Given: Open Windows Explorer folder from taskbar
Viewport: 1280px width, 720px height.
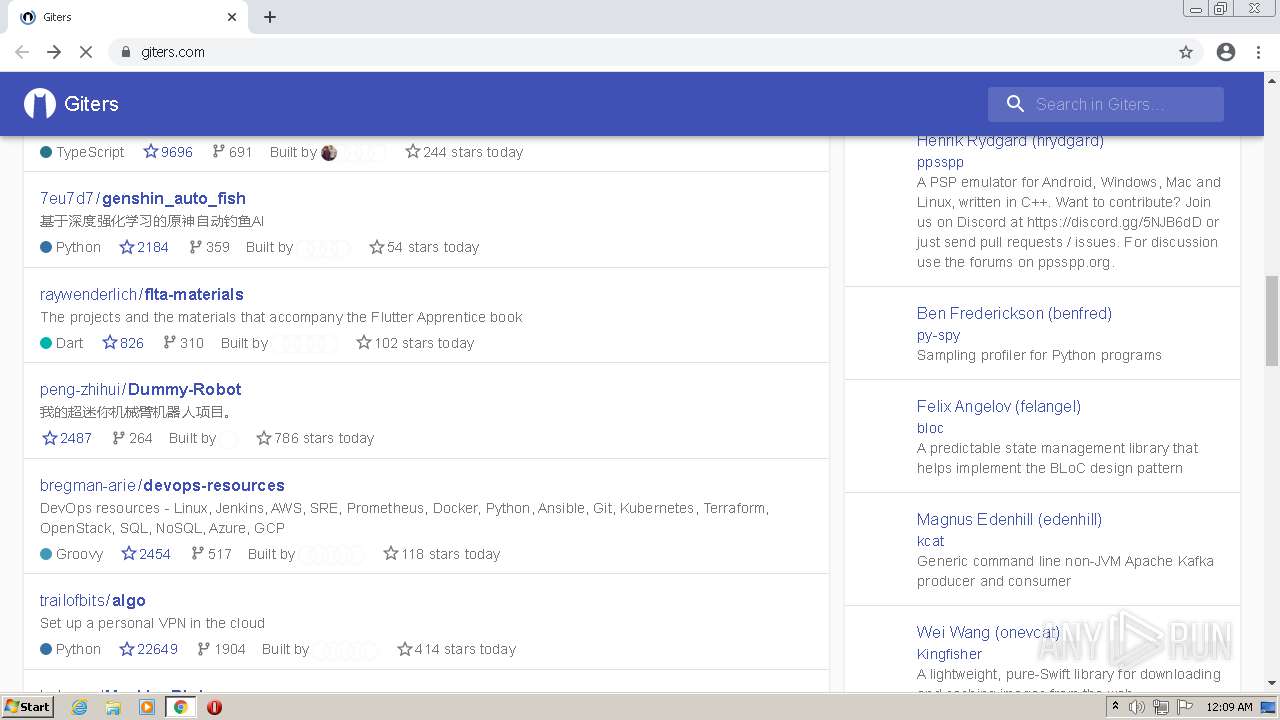Looking at the screenshot, I should click(113, 707).
